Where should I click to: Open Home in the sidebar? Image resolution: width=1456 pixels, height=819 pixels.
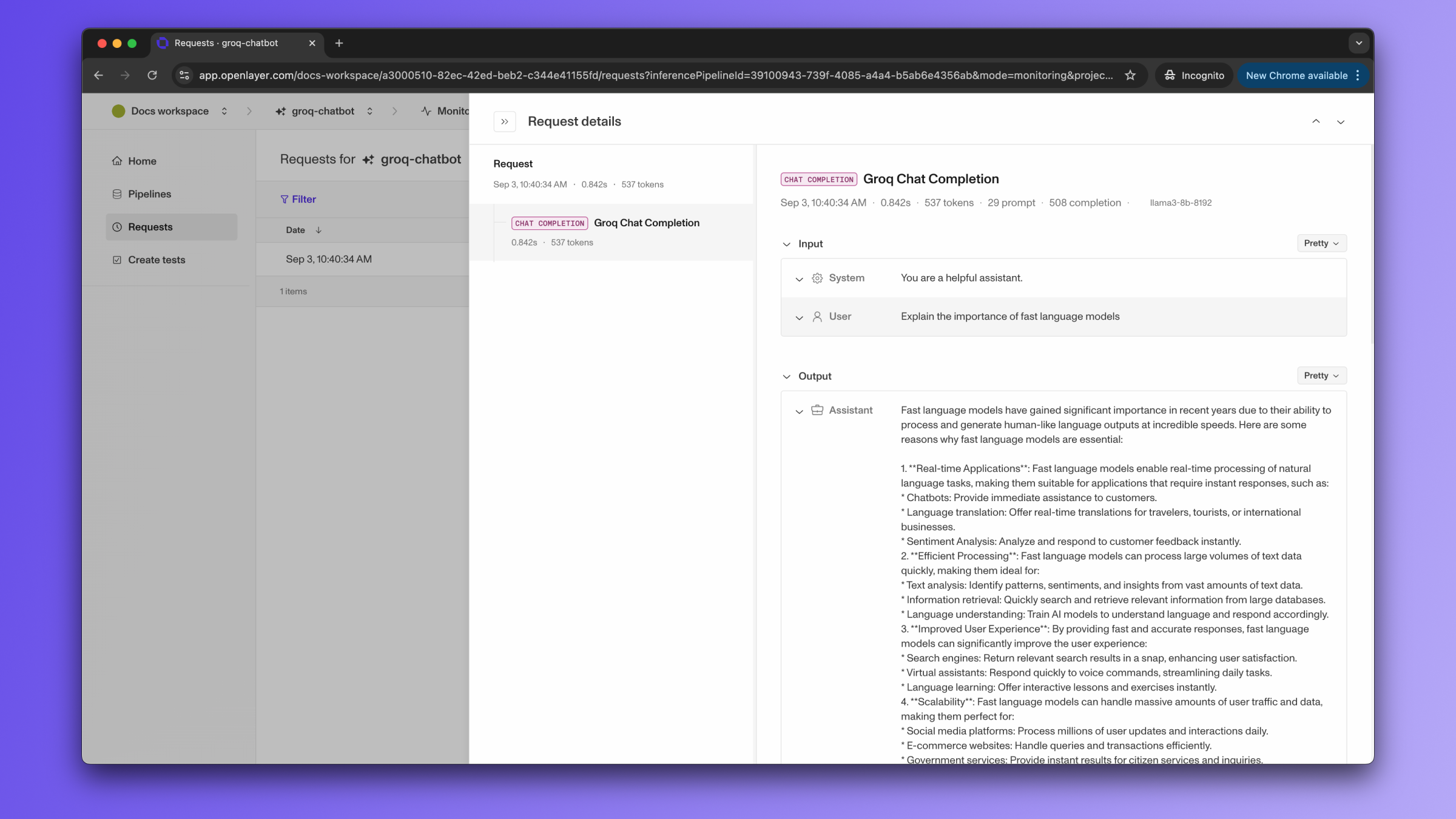[x=171, y=161]
